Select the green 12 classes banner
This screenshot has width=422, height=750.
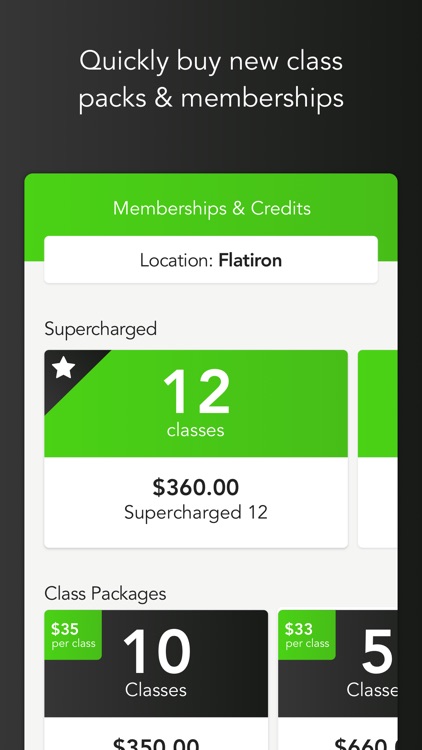[196, 403]
